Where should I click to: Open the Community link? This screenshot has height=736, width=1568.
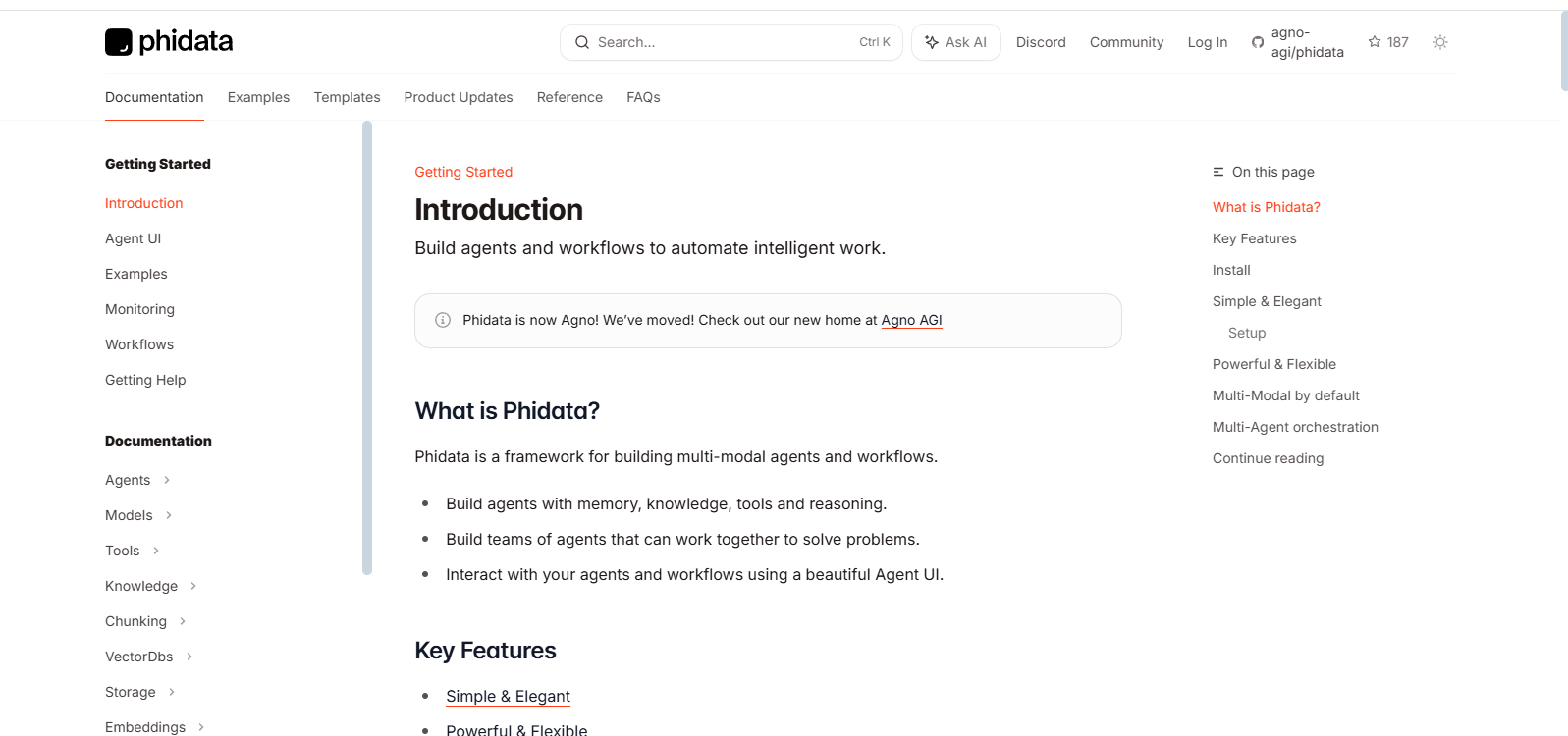click(1126, 42)
